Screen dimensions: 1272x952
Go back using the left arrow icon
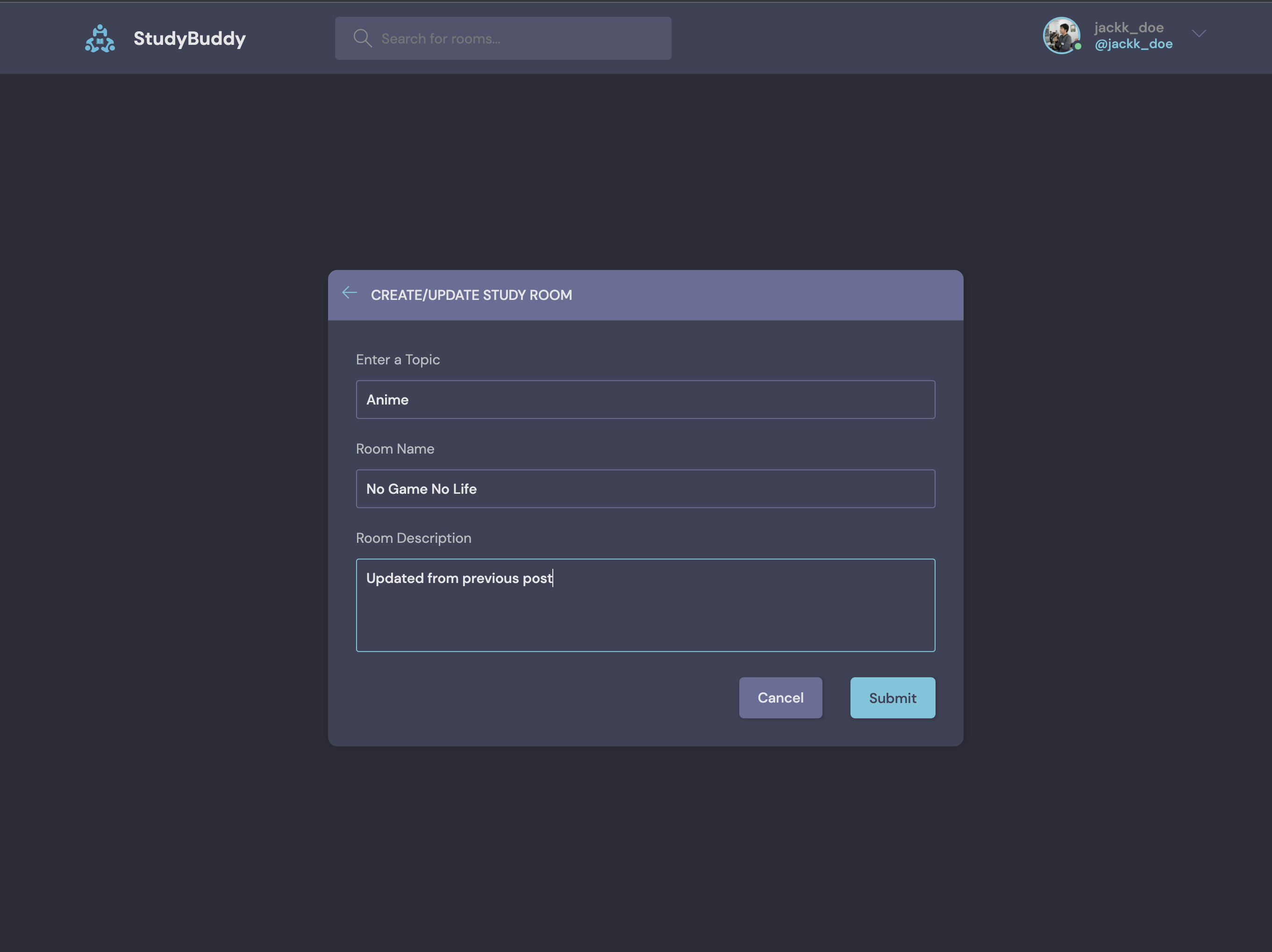click(x=350, y=292)
